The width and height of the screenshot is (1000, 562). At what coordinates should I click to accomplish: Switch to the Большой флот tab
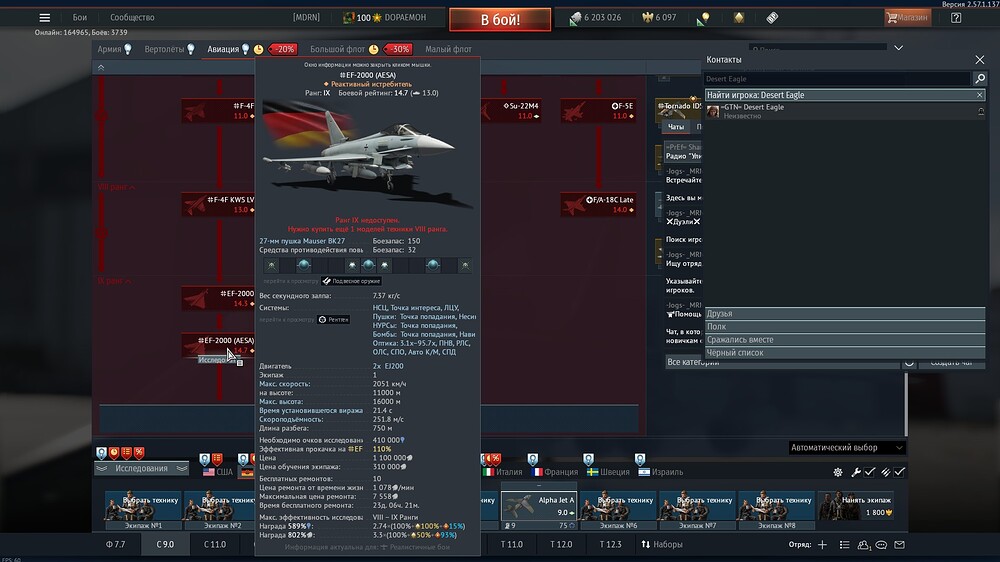coord(337,49)
